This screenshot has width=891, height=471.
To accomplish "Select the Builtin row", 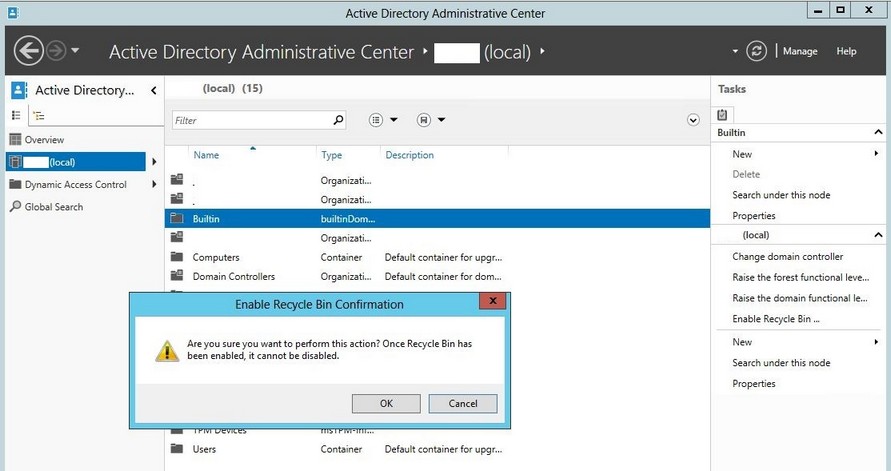I will click(438, 219).
